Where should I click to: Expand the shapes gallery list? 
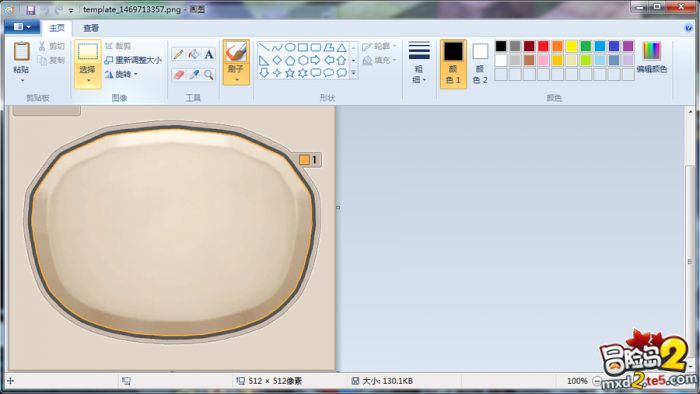point(354,73)
